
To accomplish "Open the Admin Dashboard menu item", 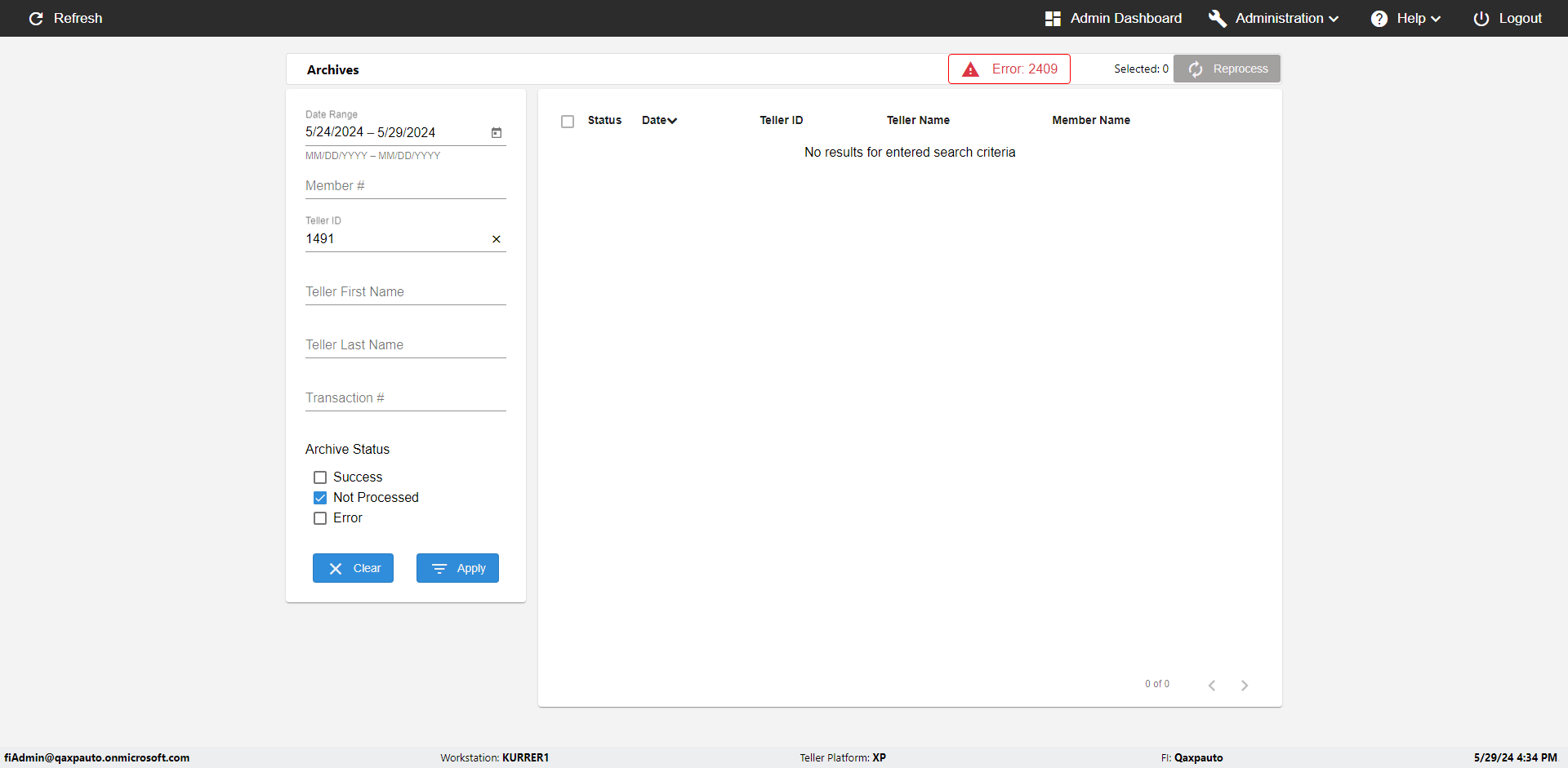I will 1114,18.
